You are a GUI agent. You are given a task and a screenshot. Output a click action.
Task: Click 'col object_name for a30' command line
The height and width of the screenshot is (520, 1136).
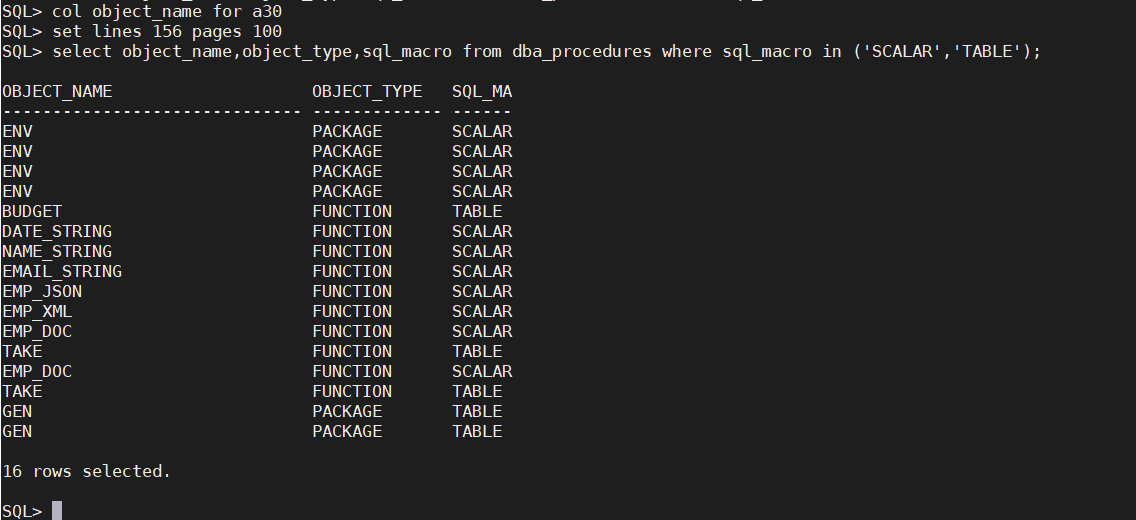pyautogui.click(x=142, y=12)
